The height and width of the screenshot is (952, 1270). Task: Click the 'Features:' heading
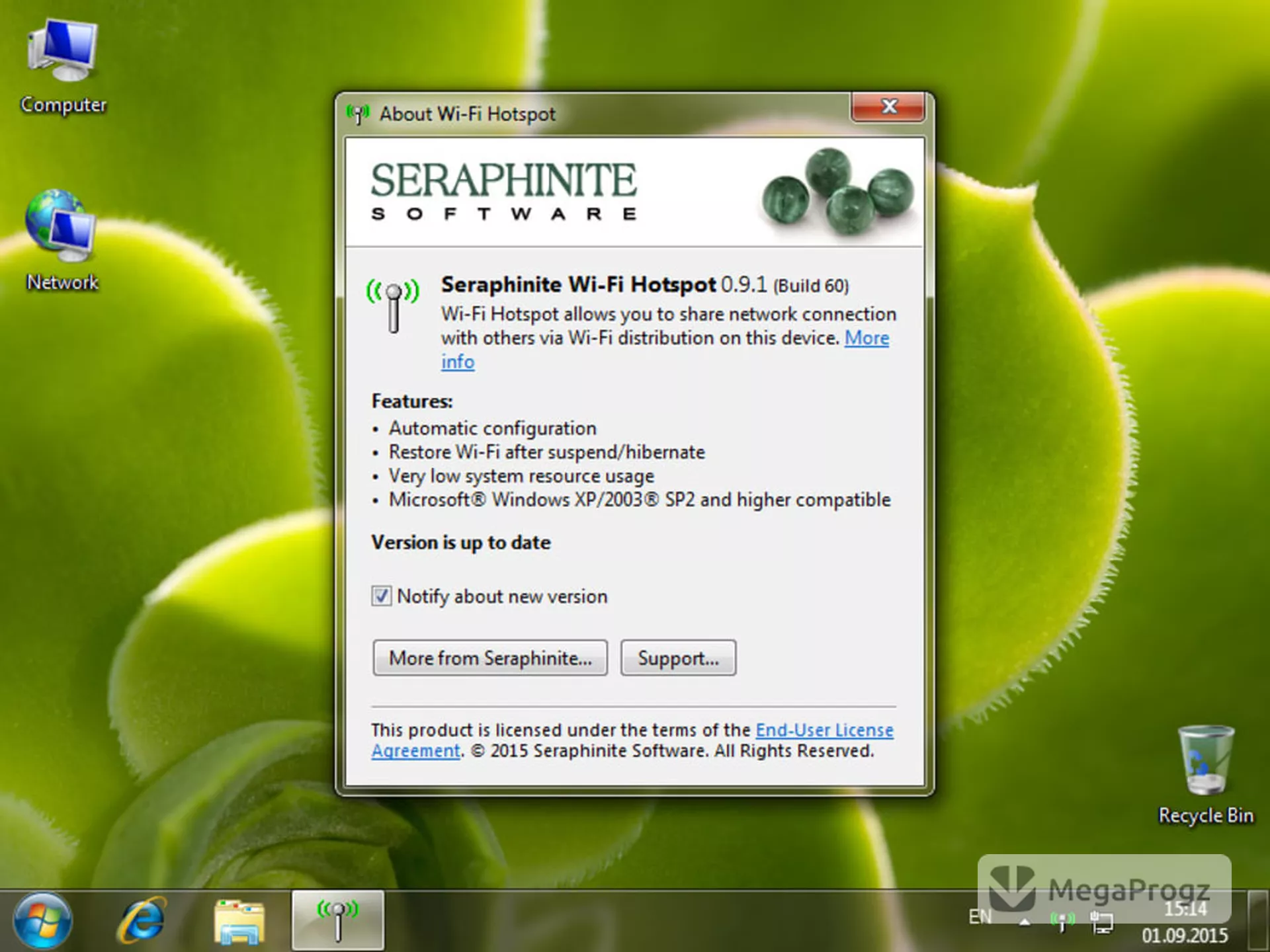[412, 401]
